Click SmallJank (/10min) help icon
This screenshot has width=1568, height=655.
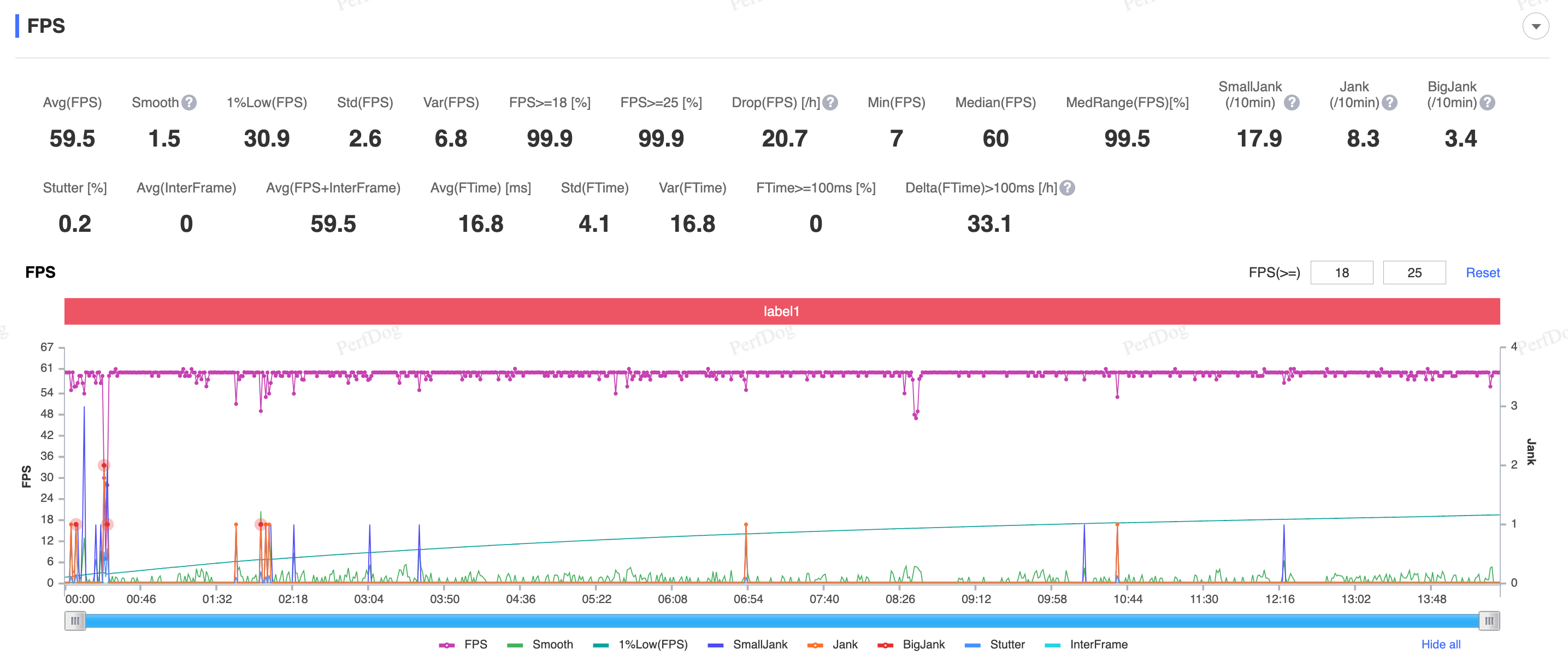[x=1292, y=102]
